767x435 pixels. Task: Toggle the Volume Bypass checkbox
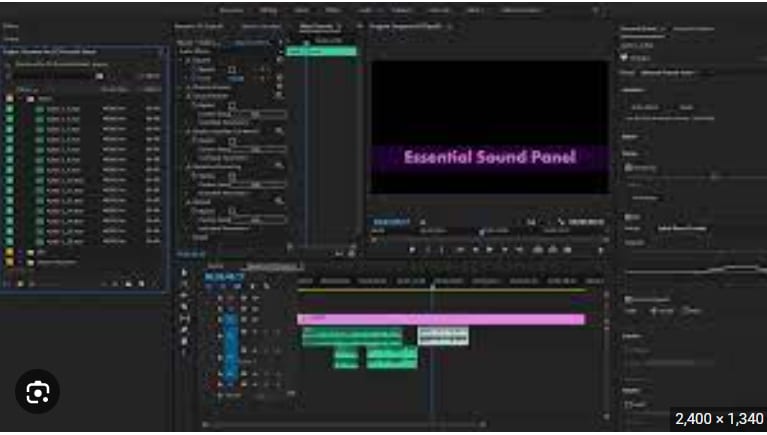click(232, 69)
